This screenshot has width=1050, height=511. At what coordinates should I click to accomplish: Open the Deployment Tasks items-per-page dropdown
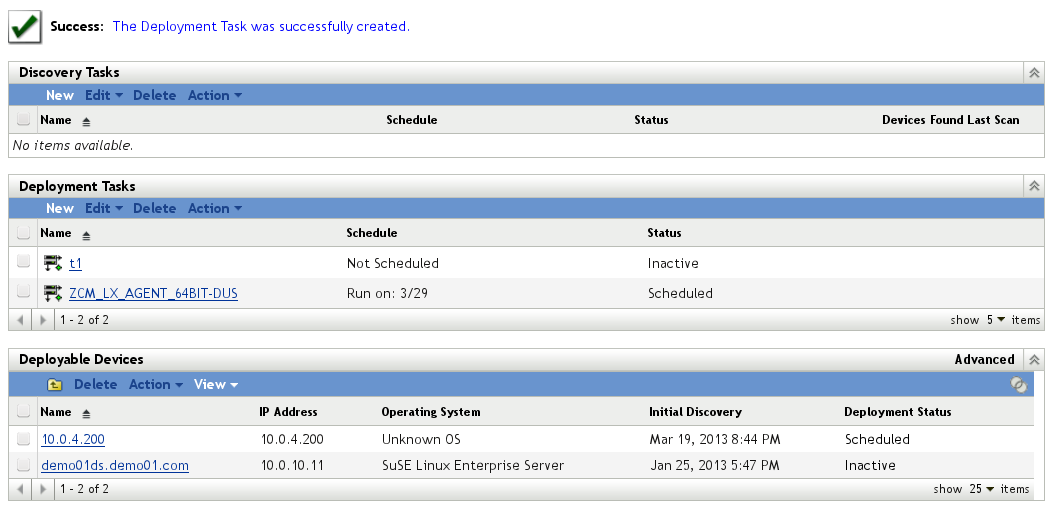tap(995, 320)
